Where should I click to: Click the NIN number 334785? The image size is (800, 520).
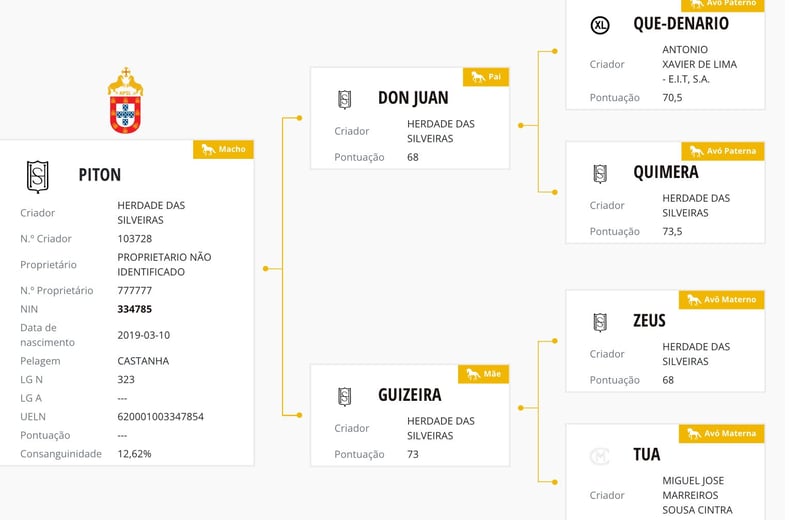click(x=135, y=309)
